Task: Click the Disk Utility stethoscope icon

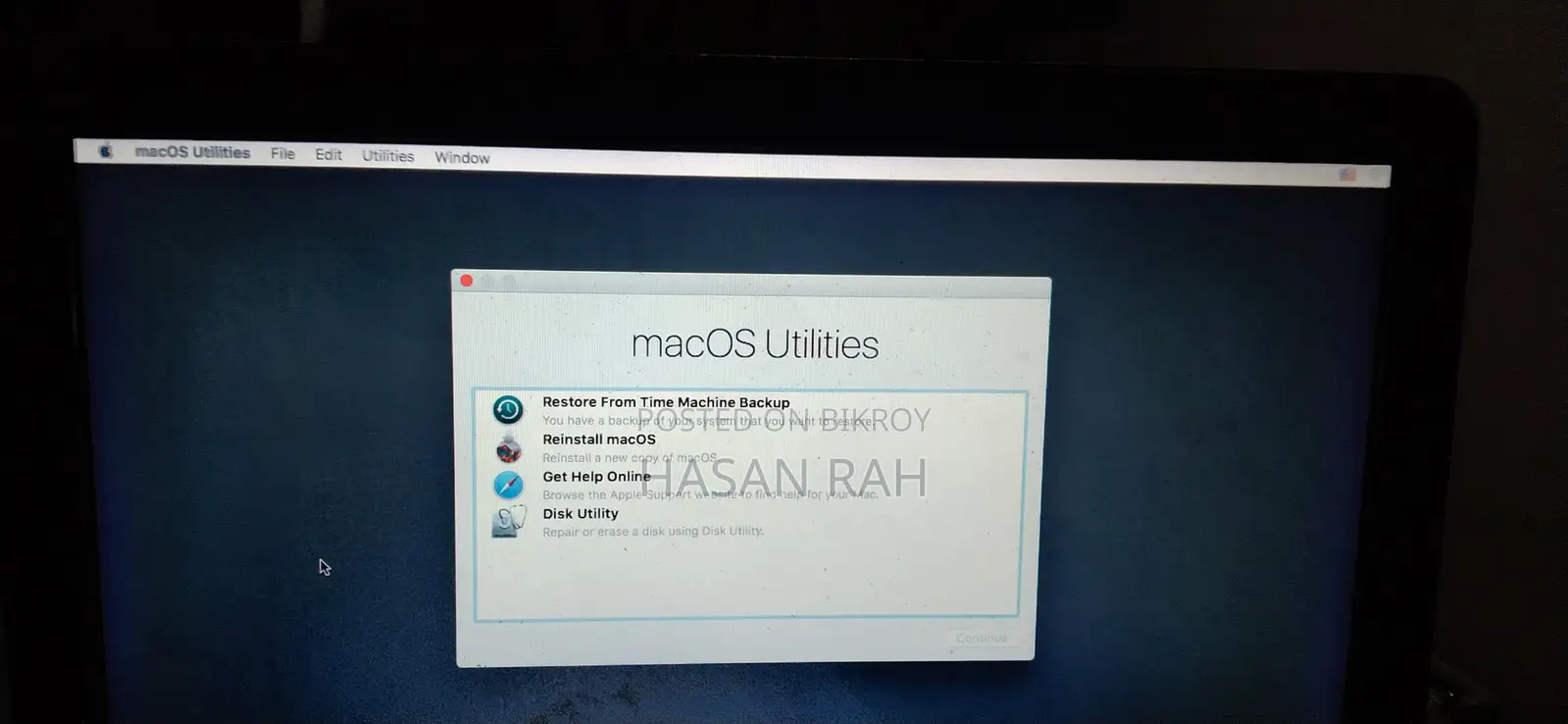Action: [508, 521]
